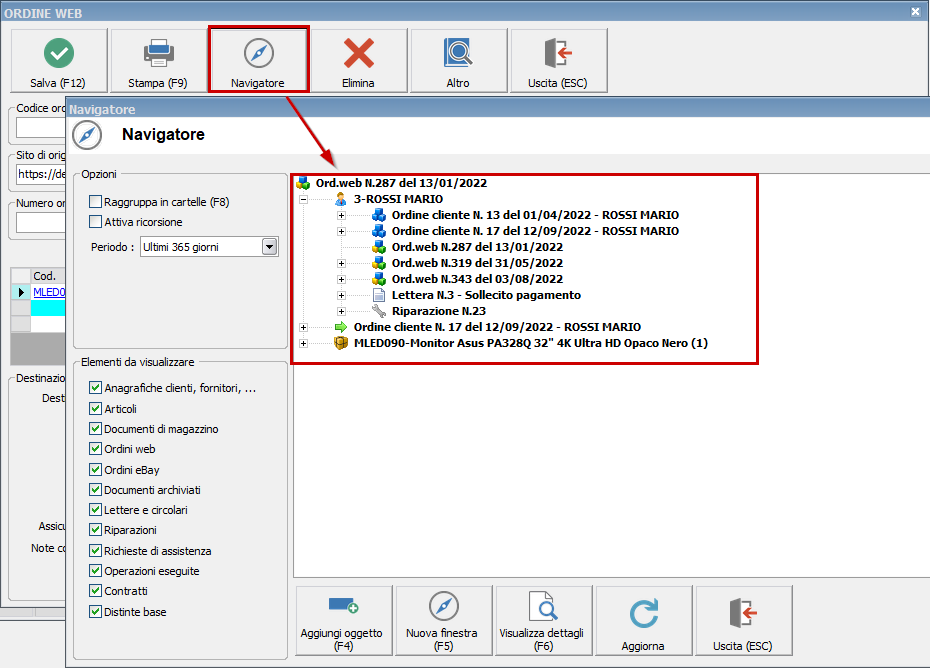Collapse the 3-ROSSI MARIO tree node

coord(304,199)
